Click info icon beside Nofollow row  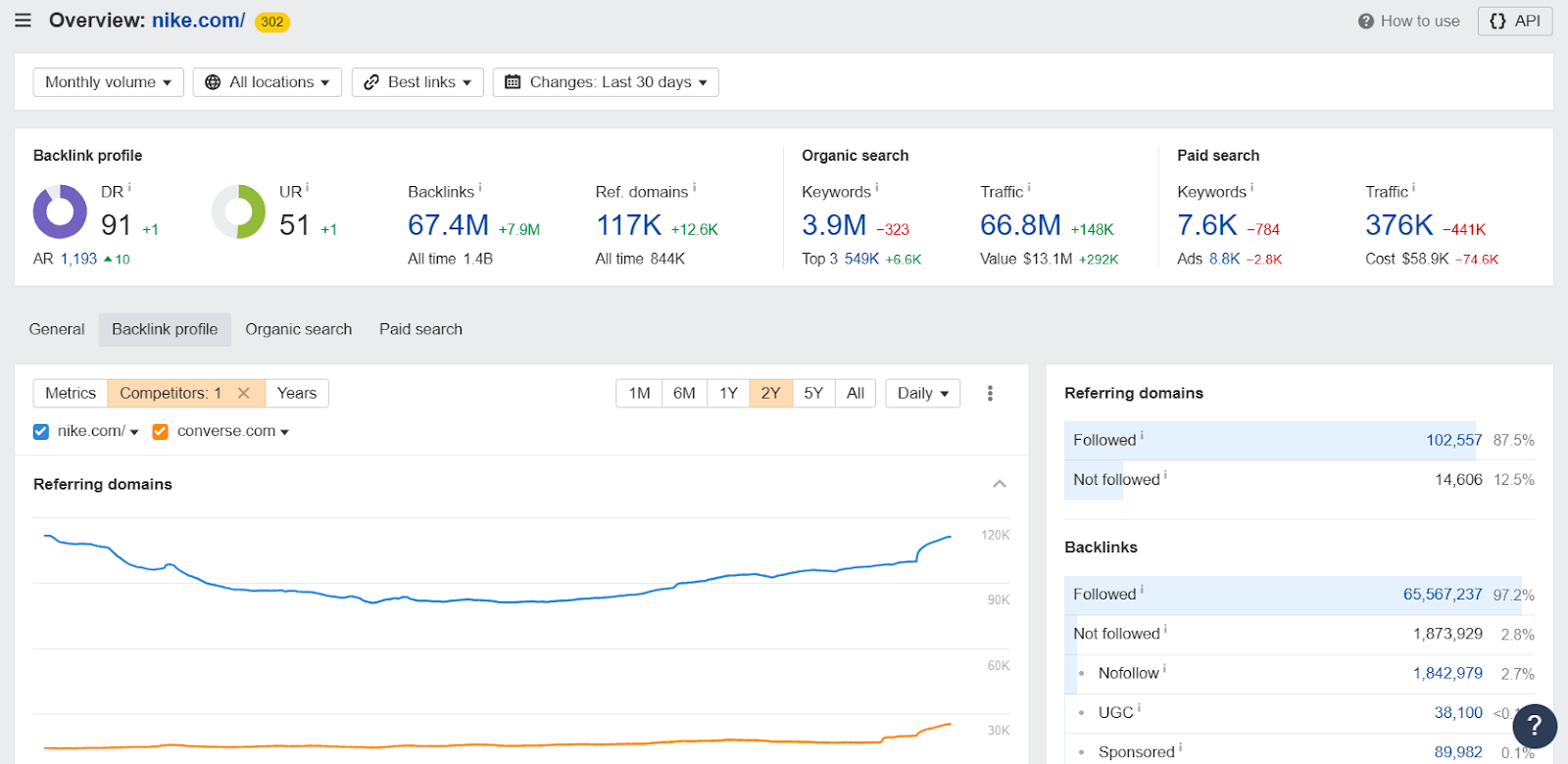pos(1164,669)
